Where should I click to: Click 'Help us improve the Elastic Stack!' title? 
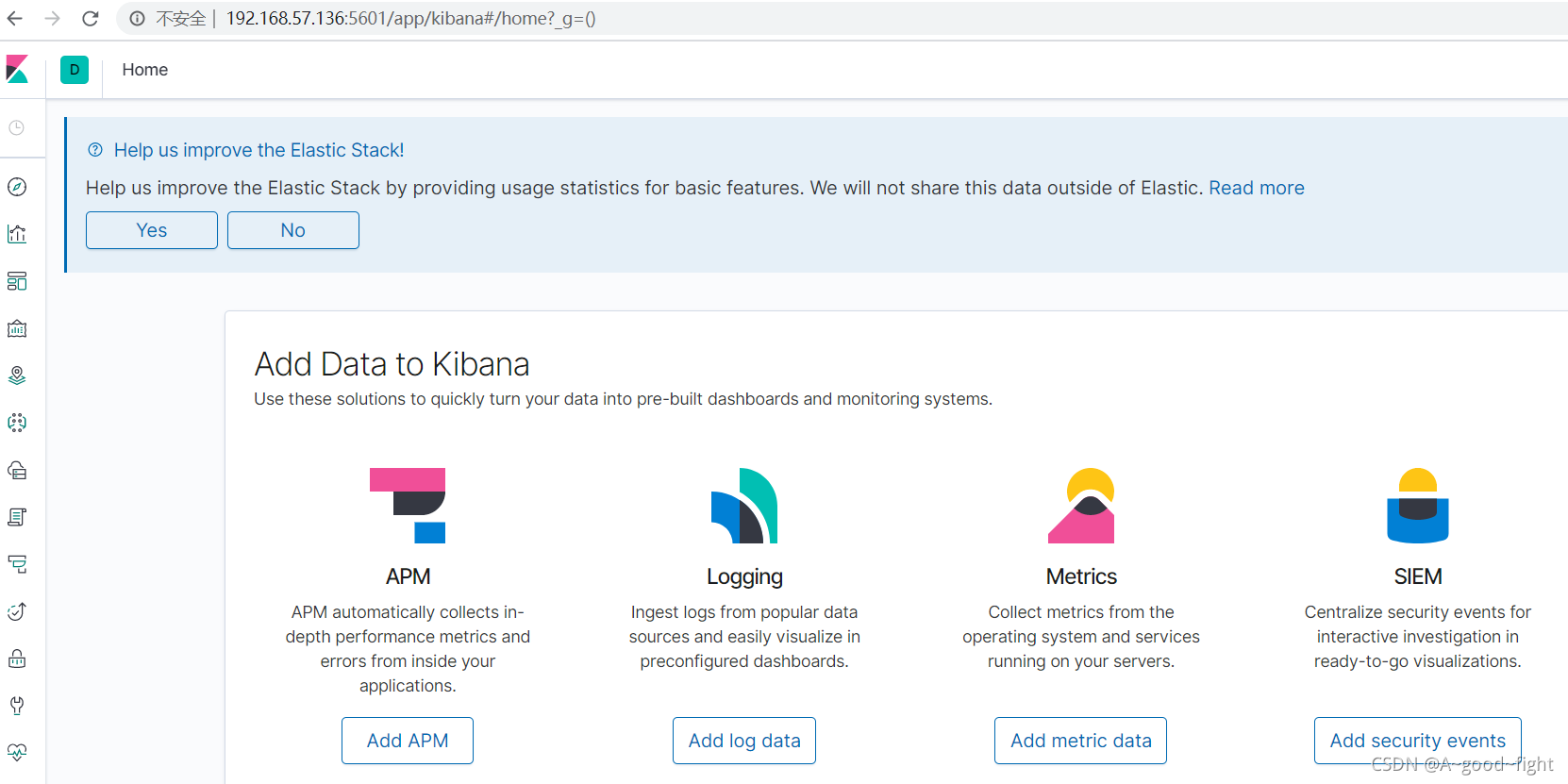coord(259,150)
